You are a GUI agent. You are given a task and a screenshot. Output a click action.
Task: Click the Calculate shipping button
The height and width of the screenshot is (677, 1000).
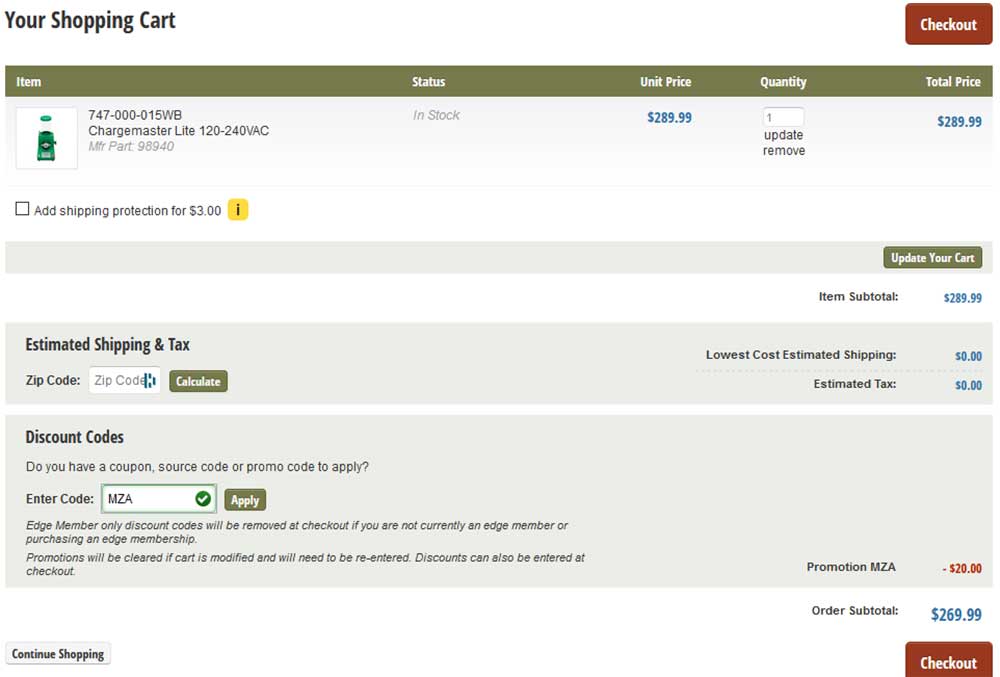[198, 381]
